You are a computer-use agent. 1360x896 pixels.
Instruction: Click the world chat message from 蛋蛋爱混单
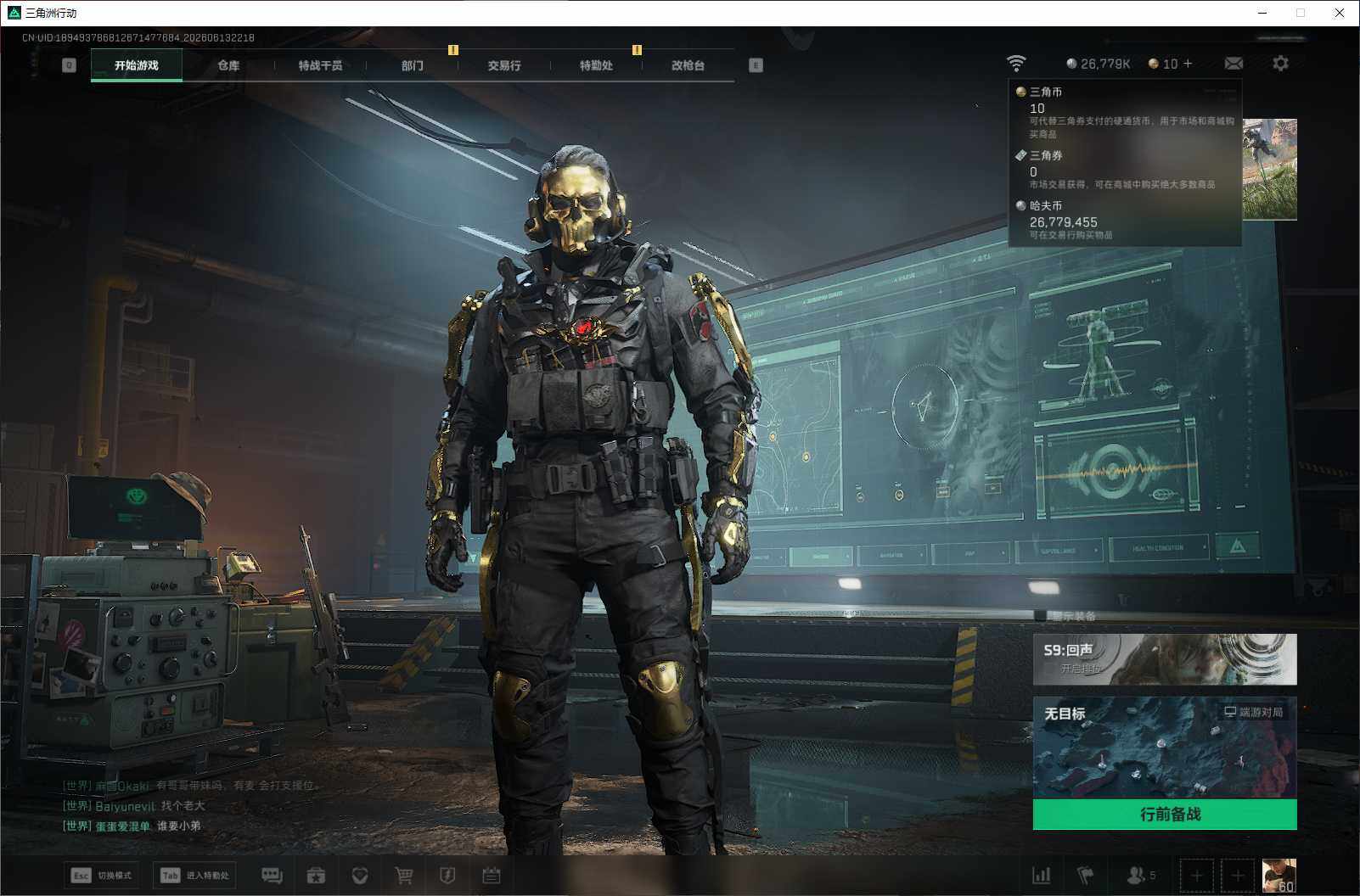point(132,826)
